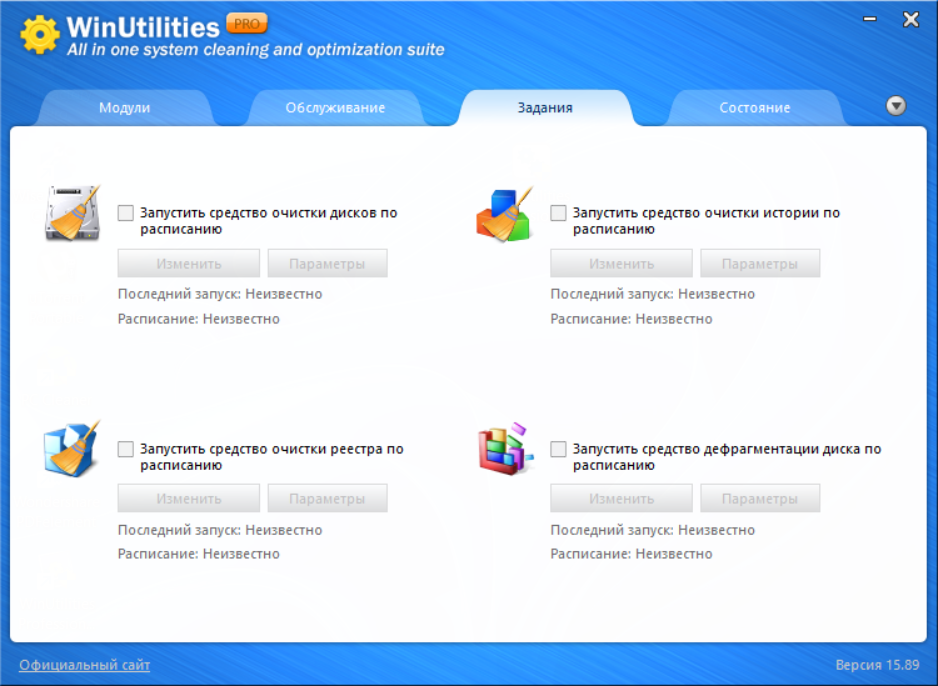938x686 pixels.
Task: Close the WinUtilities window
Action: [910, 20]
